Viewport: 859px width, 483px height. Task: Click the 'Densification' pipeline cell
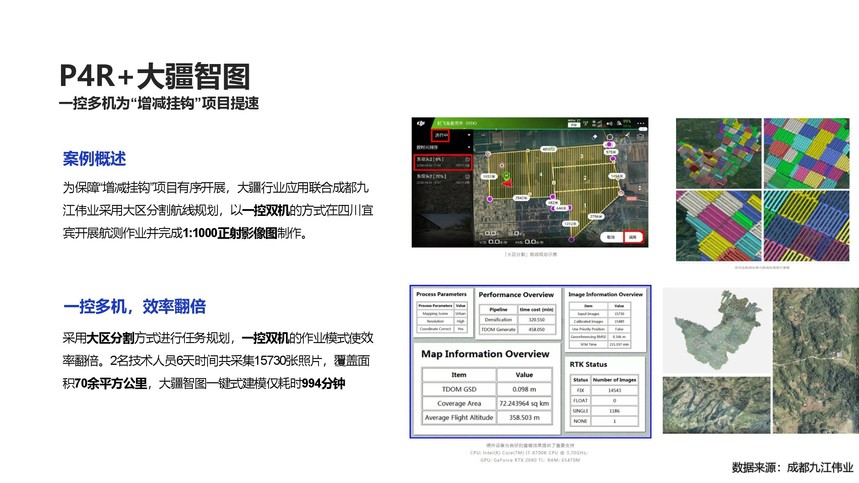(499, 319)
